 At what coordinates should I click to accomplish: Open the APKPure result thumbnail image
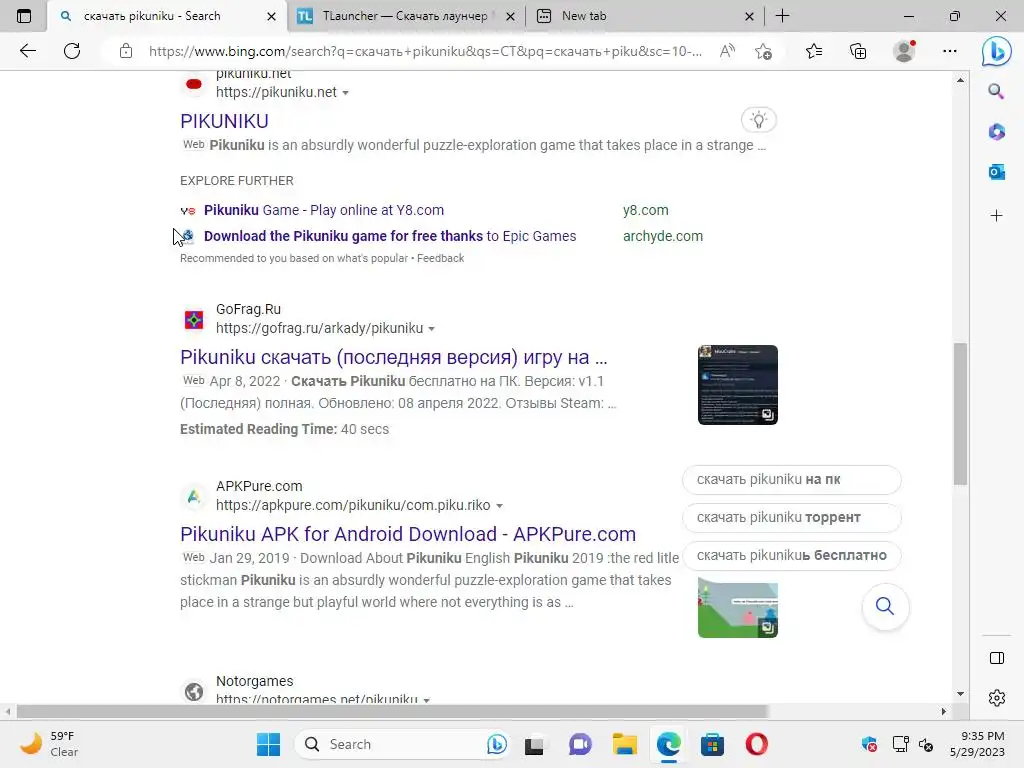[737, 607]
